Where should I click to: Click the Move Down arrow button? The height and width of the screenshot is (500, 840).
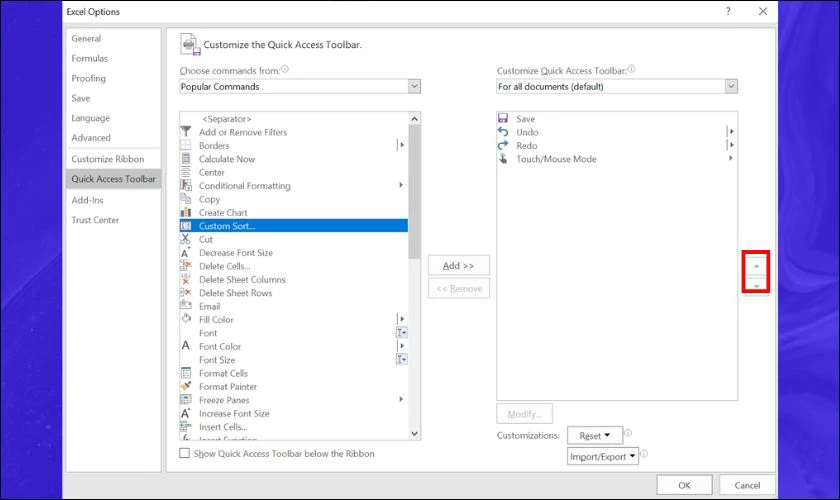point(756,285)
